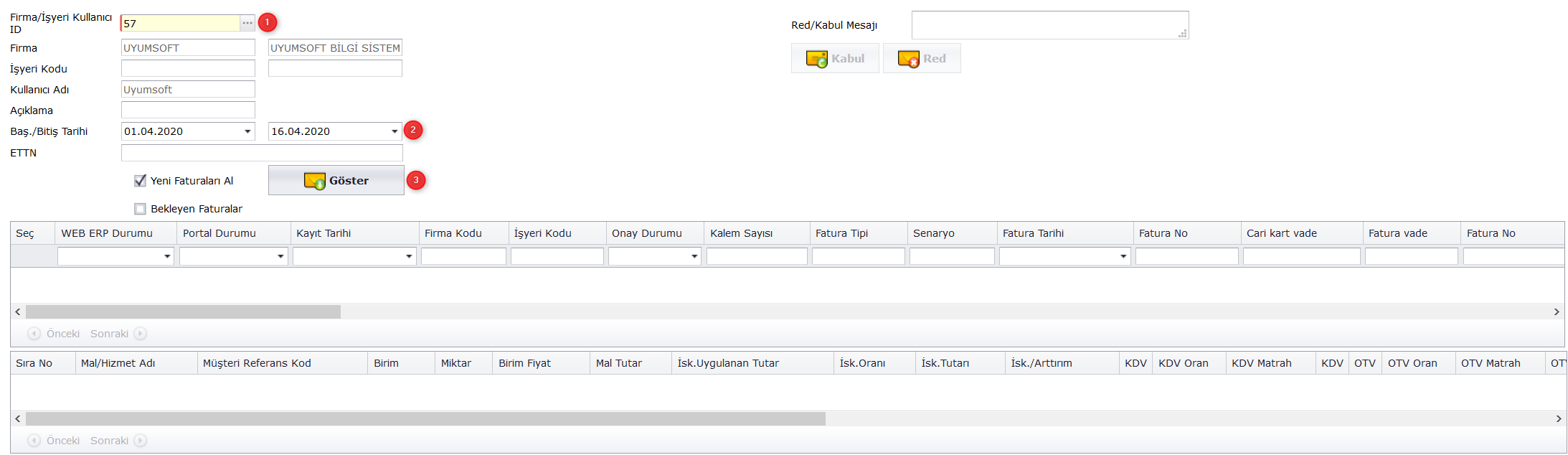Screen dimensions: 1568x455
Task: Click the Önceki arrow in invoice grid pager
Action: 34,334
